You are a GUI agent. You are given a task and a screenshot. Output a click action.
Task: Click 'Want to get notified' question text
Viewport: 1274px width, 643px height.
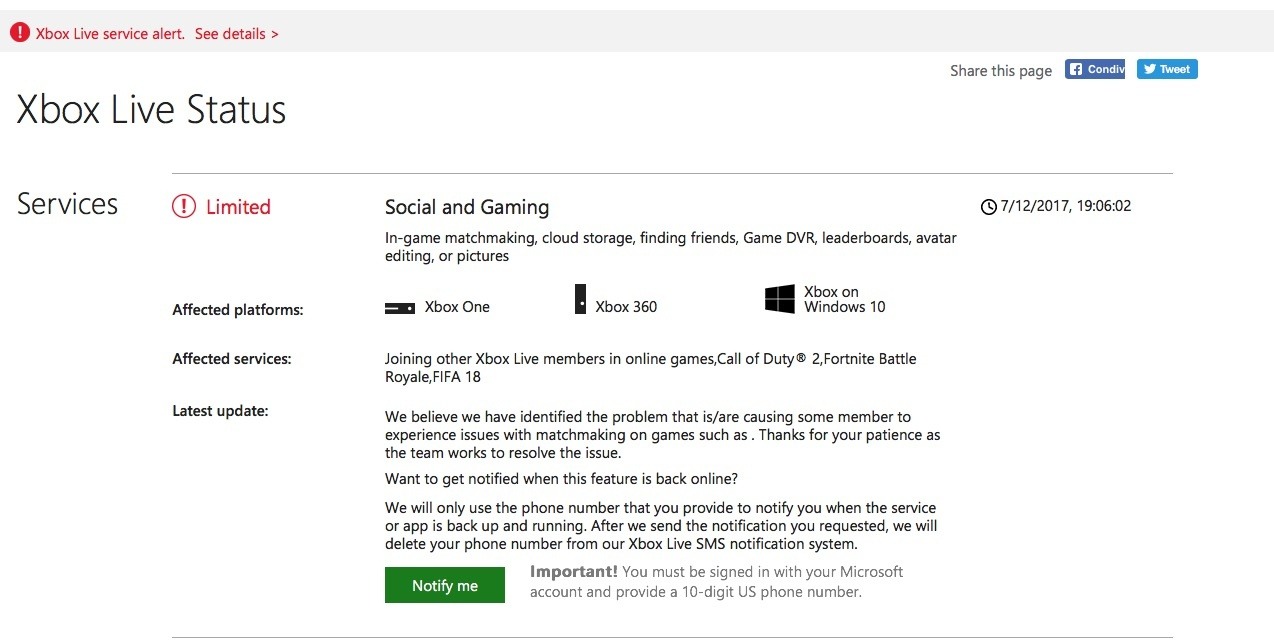(562, 479)
